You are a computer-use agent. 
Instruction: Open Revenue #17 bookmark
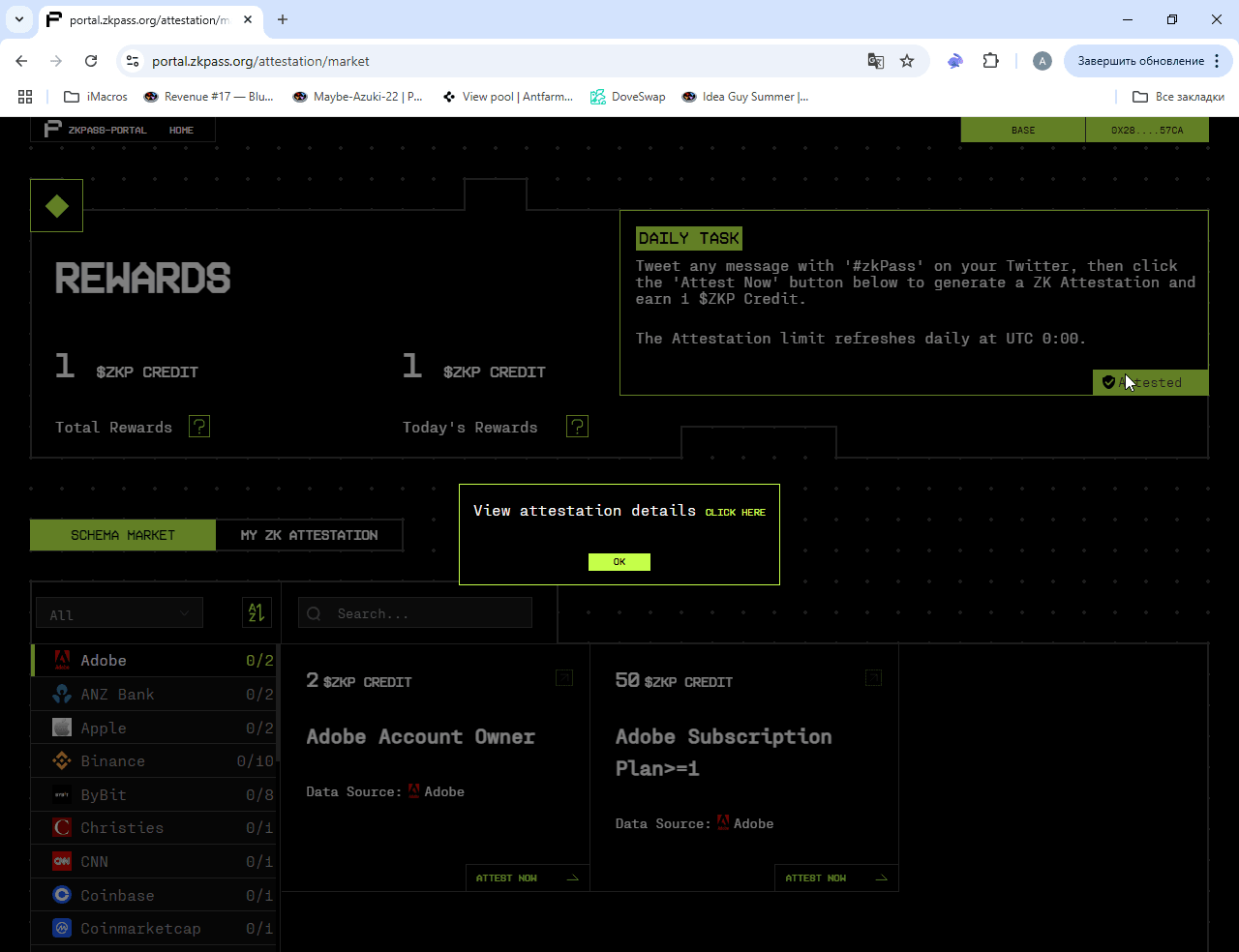(x=208, y=97)
